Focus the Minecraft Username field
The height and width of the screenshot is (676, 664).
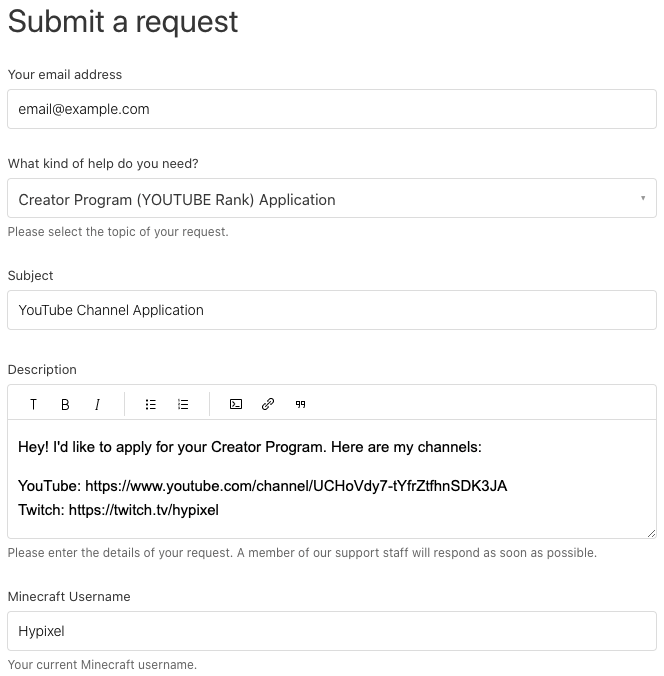pos(332,631)
